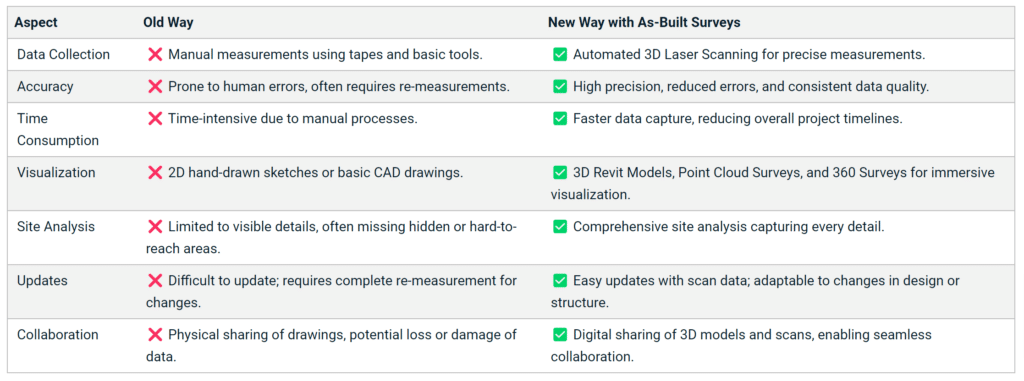Image resolution: width=1024 pixels, height=381 pixels.
Task: Click the red X icon in Accuracy row
Action: [x=155, y=86]
